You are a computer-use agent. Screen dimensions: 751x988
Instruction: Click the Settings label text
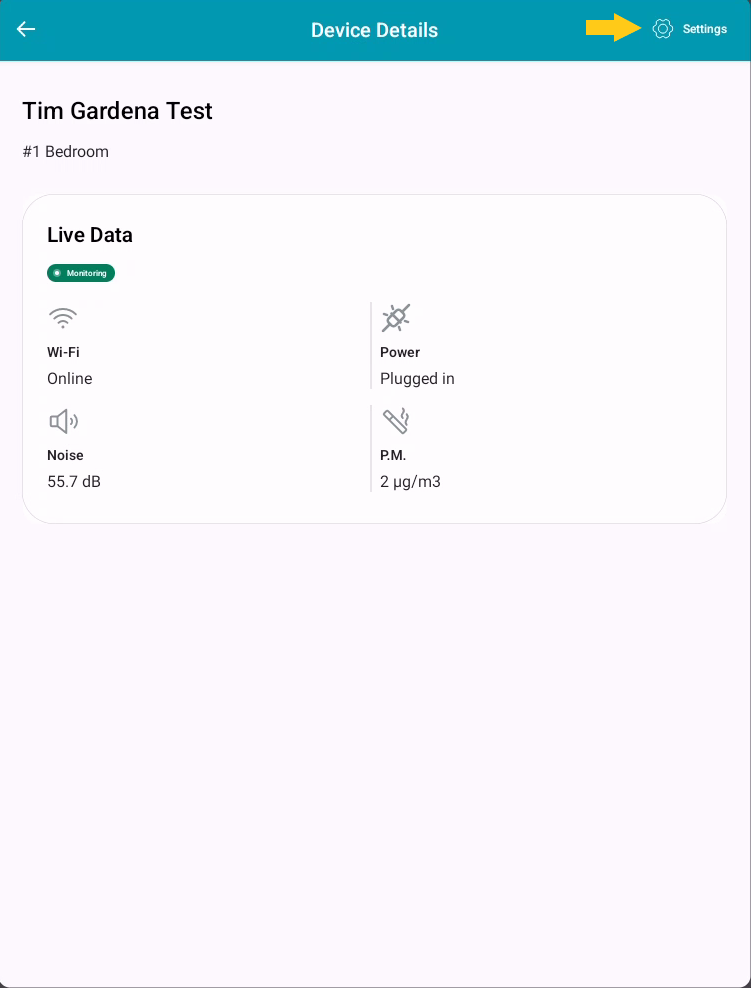click(705, 29)
